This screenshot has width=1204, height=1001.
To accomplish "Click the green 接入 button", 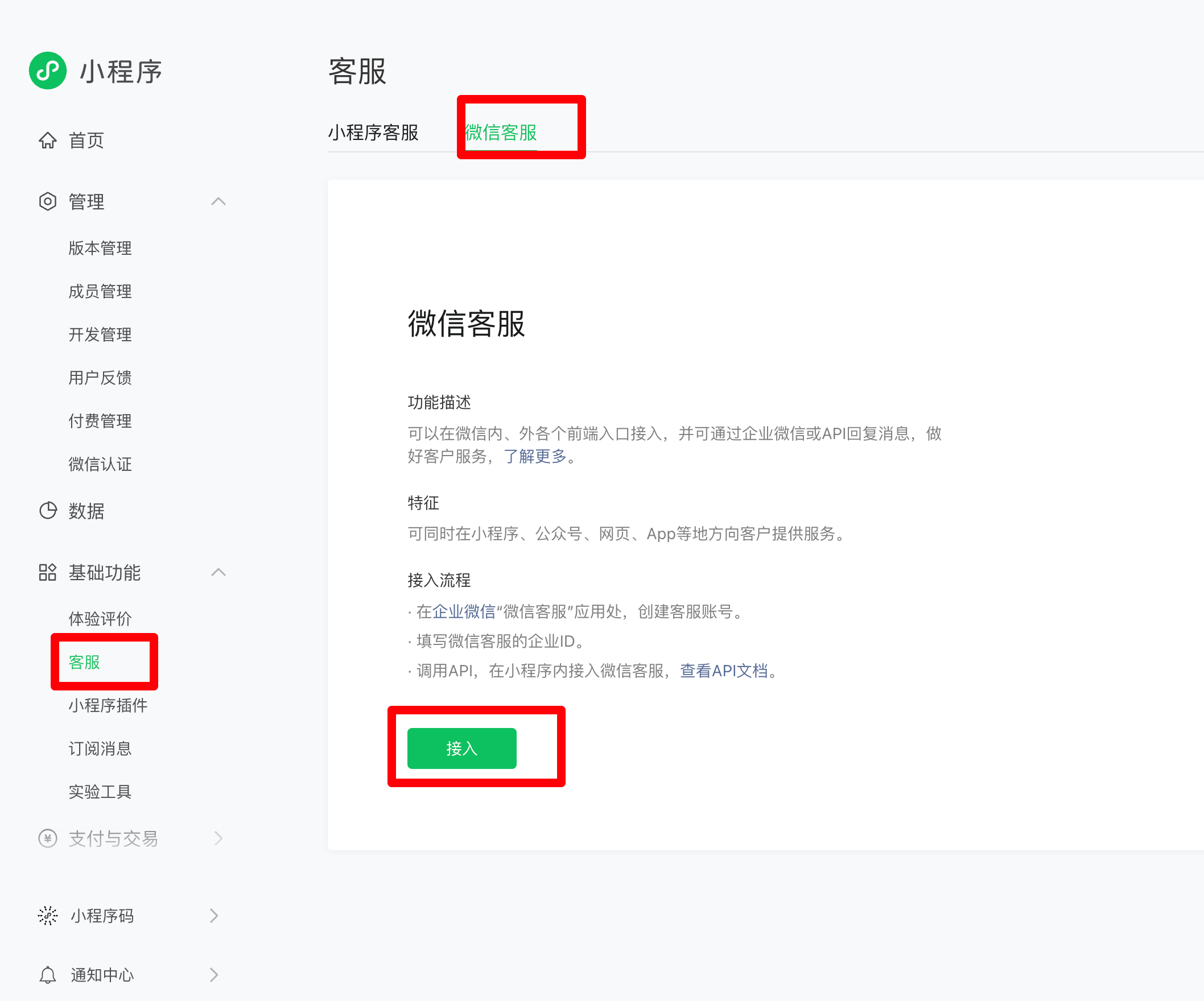I will coord(462,748).
